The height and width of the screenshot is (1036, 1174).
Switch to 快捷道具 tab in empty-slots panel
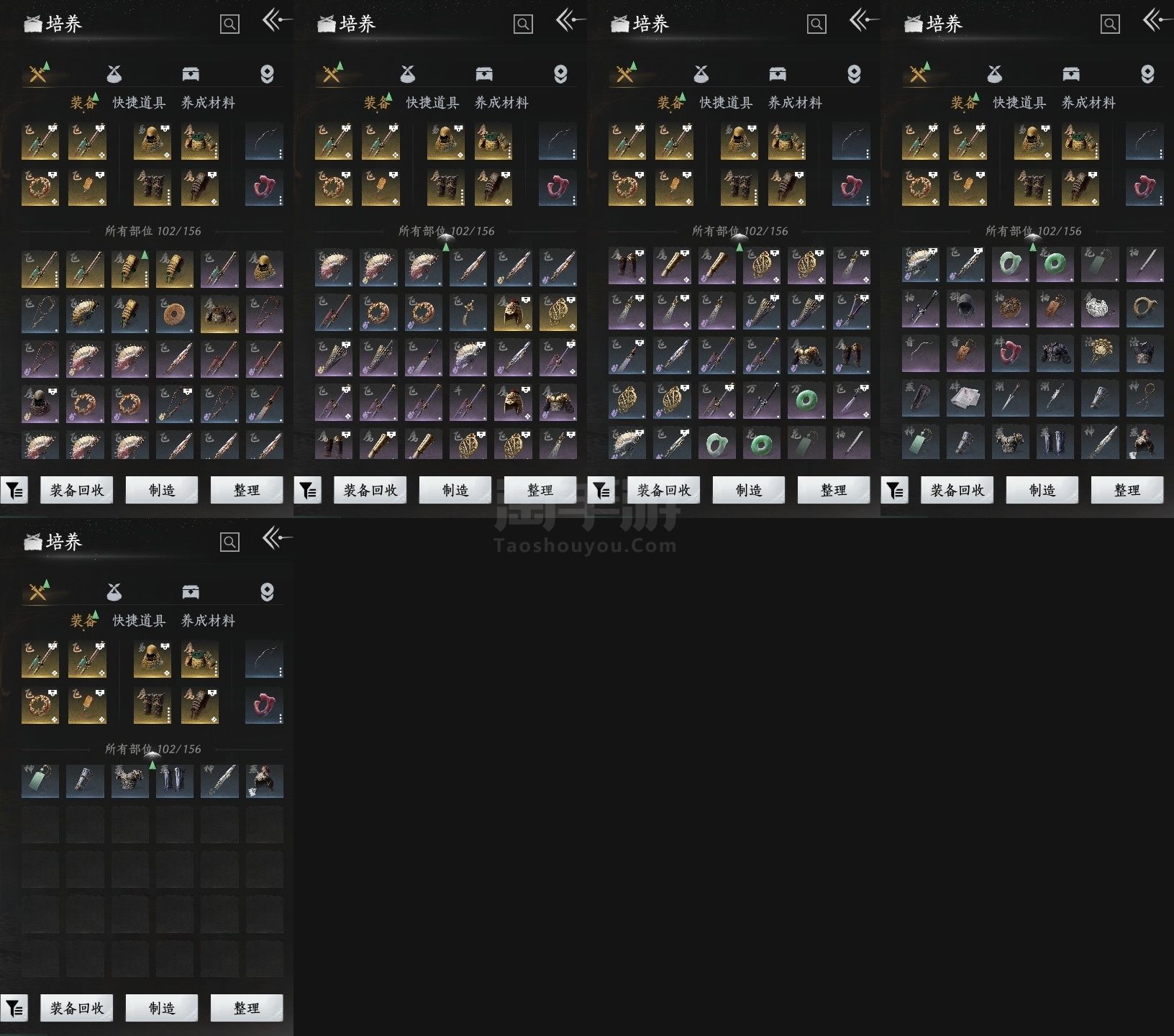tap(139, 620)
